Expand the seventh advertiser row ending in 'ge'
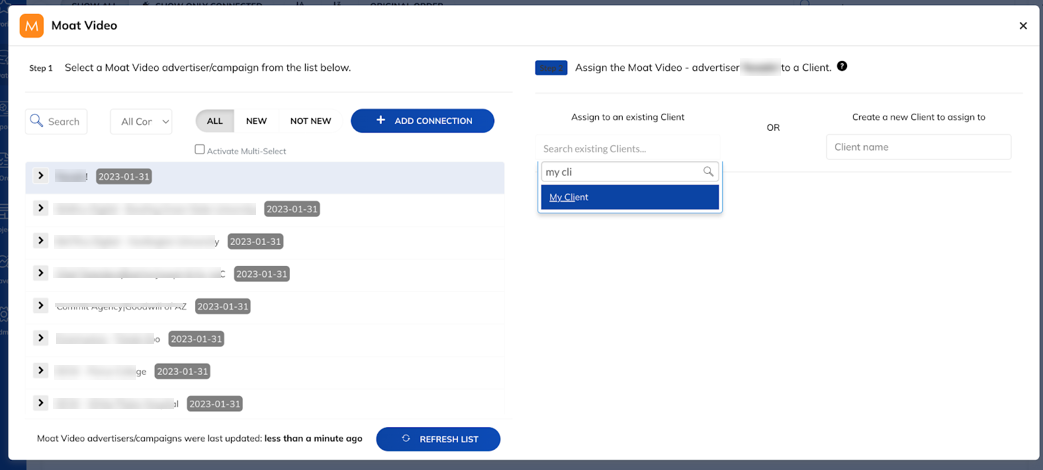Image resolution: width=1043 pixels, height=470 pixels. click(x=41, y=370)
